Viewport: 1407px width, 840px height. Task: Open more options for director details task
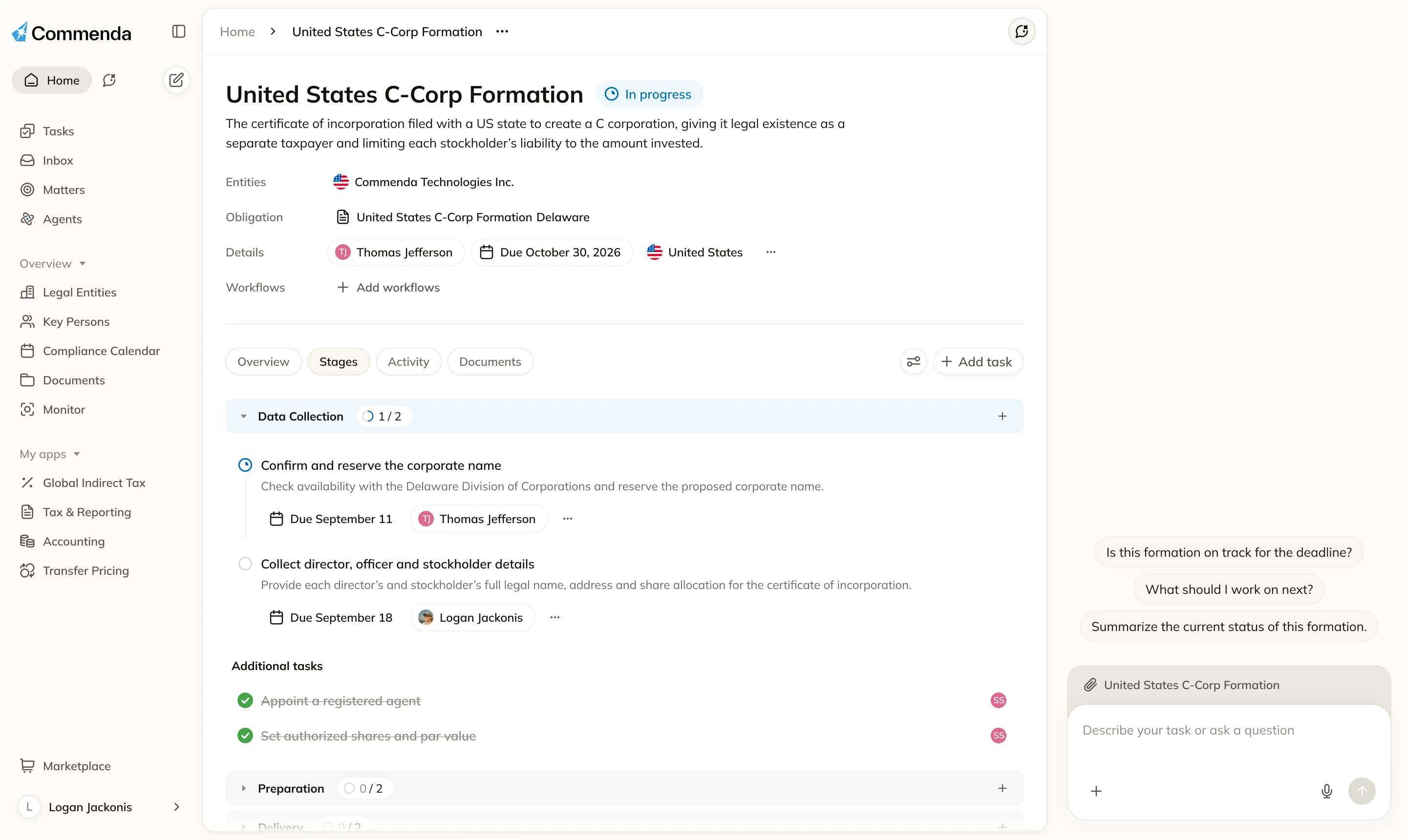555,618
